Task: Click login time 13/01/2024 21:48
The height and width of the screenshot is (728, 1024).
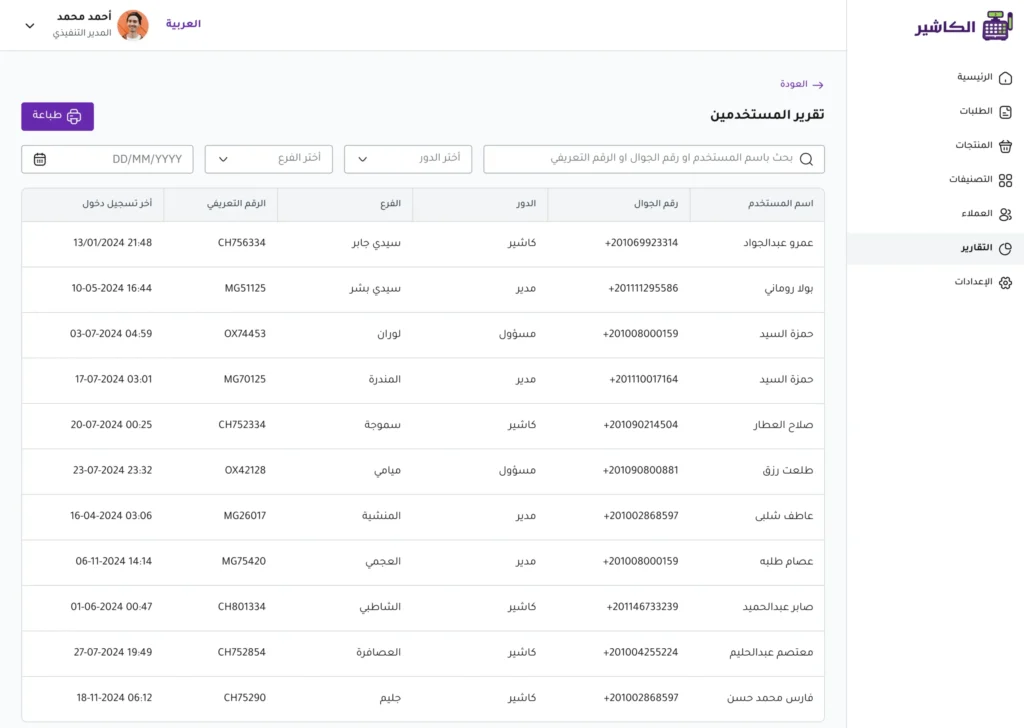Action: 112,243
